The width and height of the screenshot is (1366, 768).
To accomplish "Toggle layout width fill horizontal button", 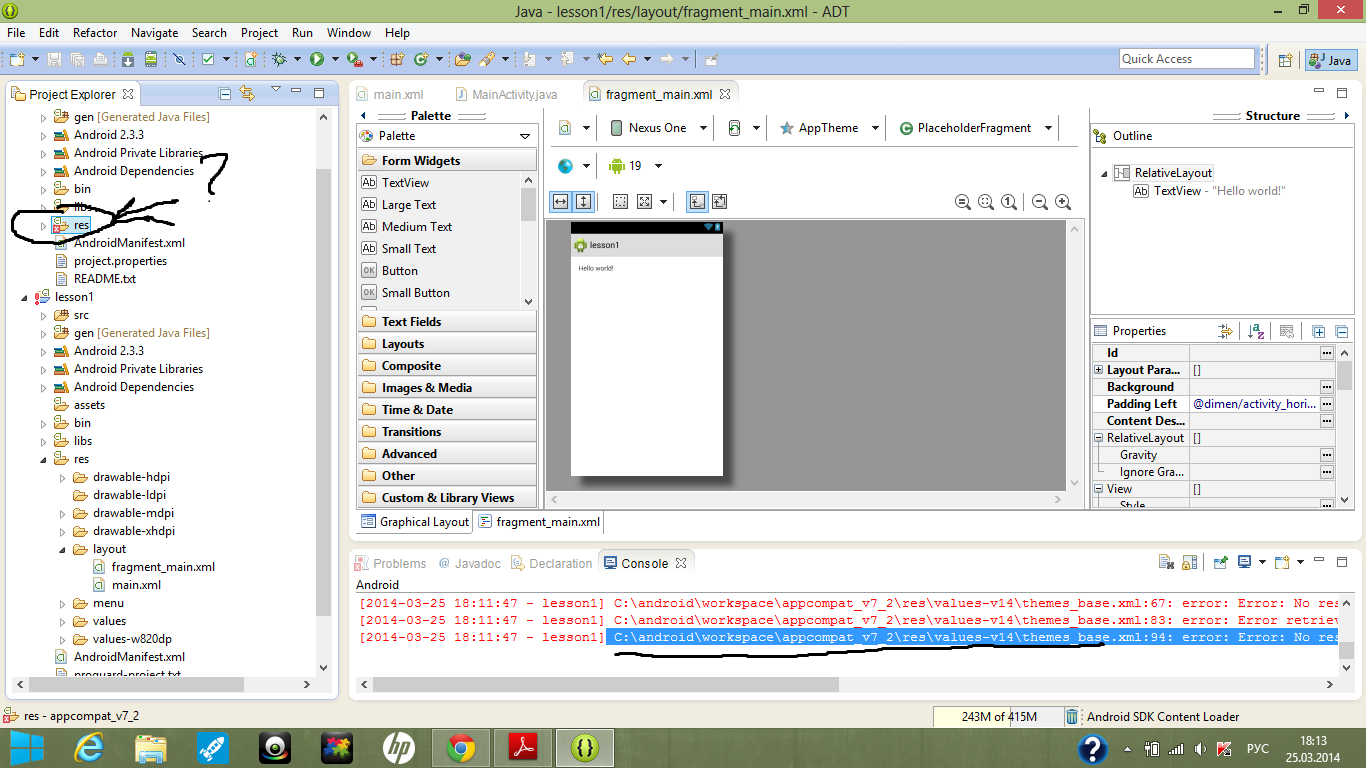I will (561, 202).
